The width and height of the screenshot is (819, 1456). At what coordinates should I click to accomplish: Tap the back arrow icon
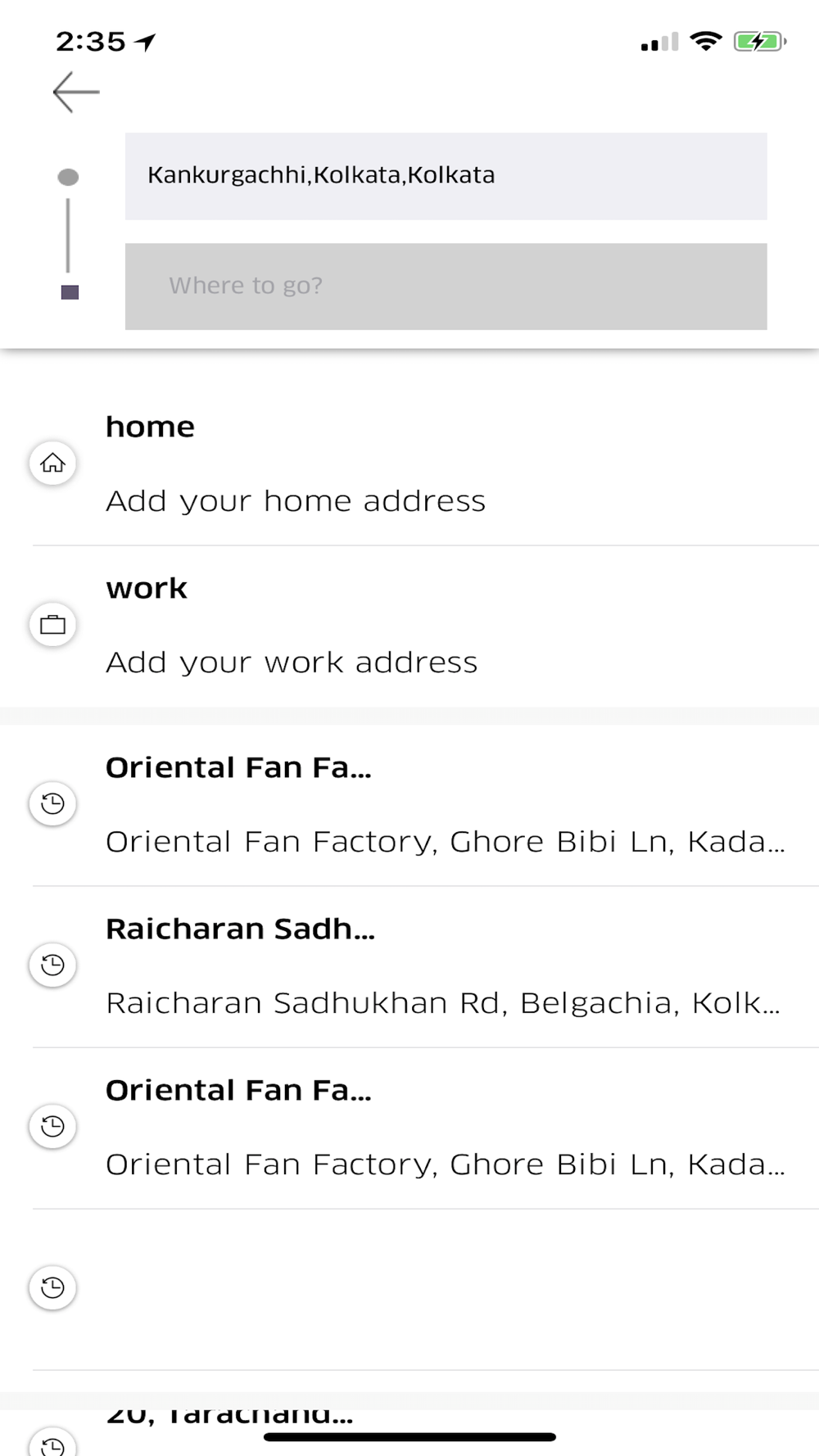(x=76, y=92)
